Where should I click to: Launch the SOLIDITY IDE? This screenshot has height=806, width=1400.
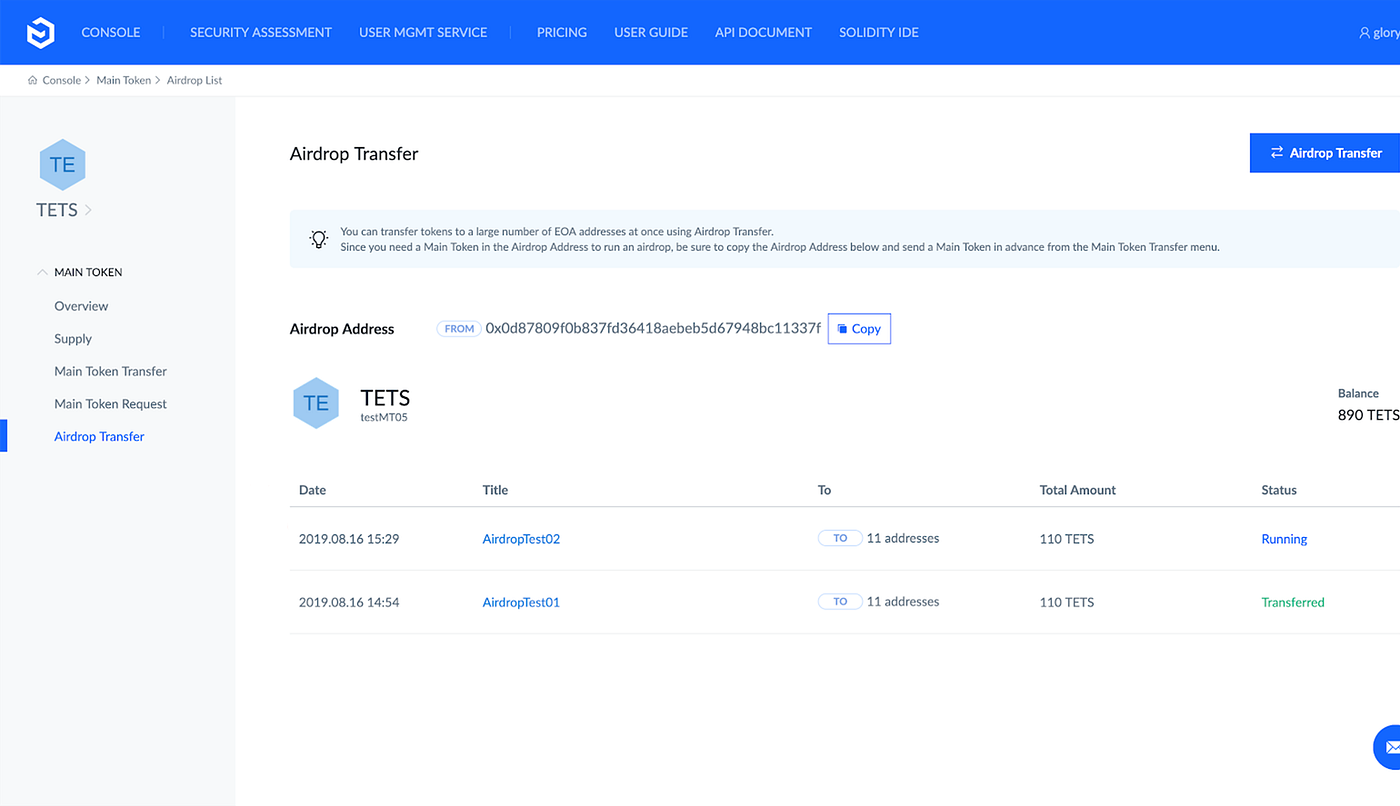click(x=879, y=32)
